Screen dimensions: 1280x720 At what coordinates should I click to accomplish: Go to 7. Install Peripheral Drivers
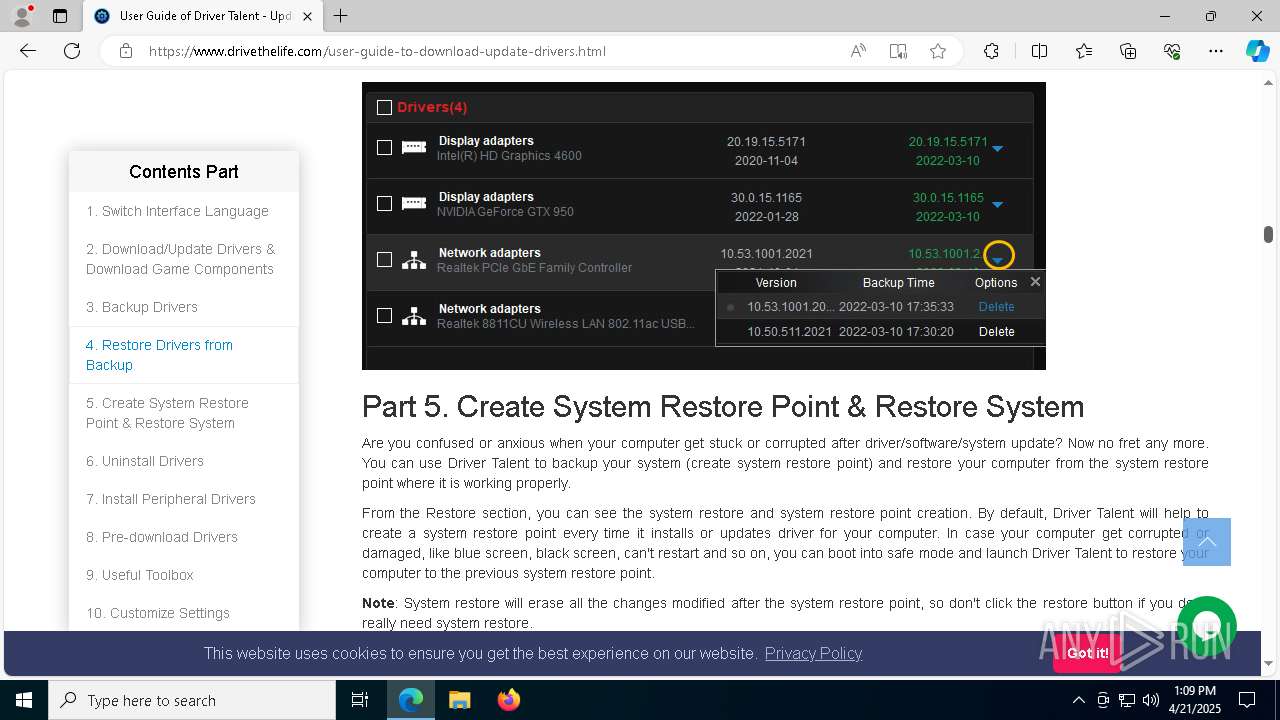click(171, 499)
